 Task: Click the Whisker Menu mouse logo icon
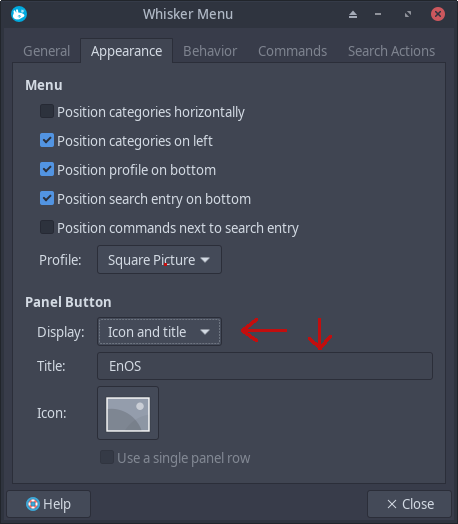pos(19,14)
